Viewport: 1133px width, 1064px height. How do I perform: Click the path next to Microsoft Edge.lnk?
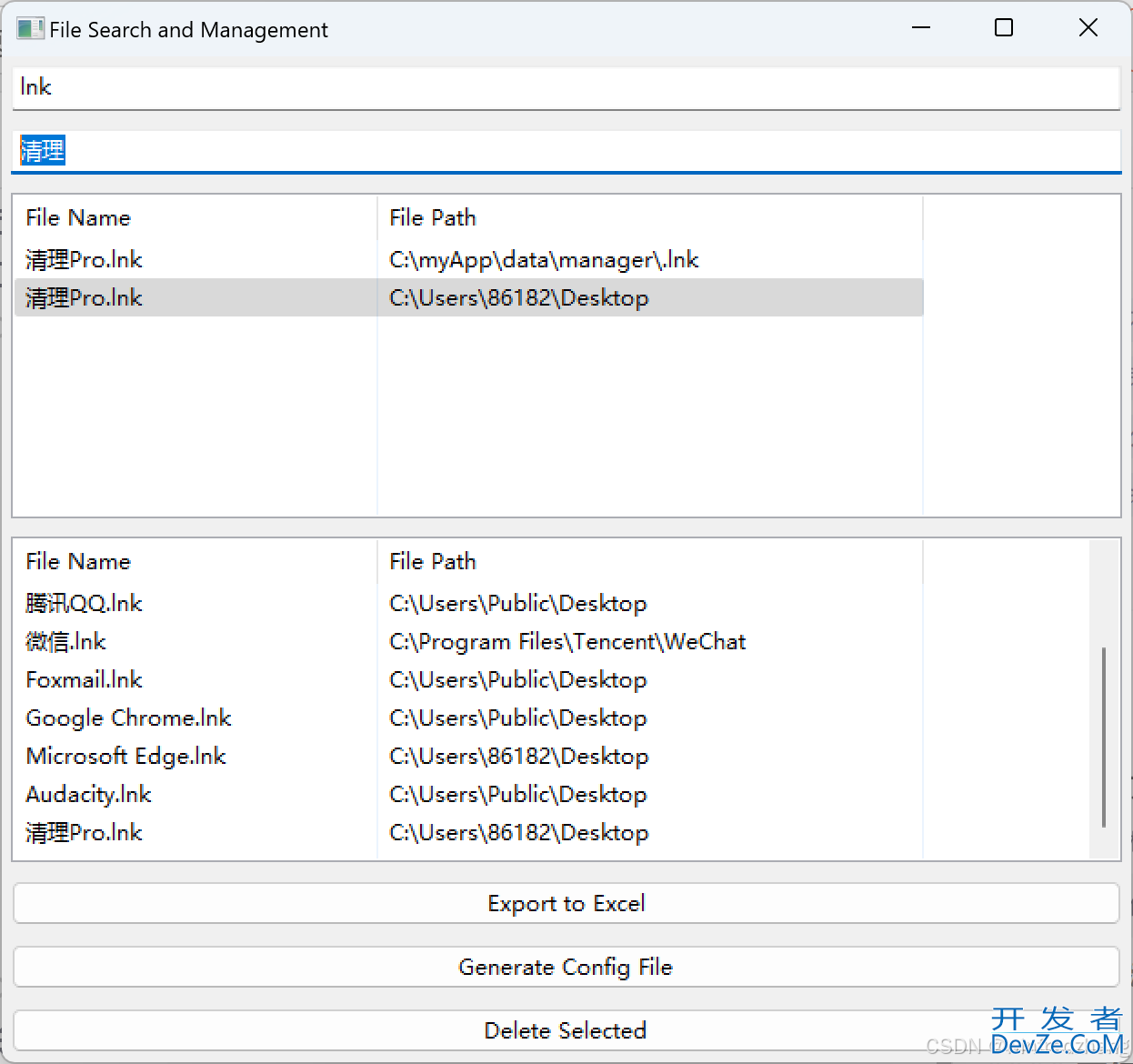click(x=519, y=757)
